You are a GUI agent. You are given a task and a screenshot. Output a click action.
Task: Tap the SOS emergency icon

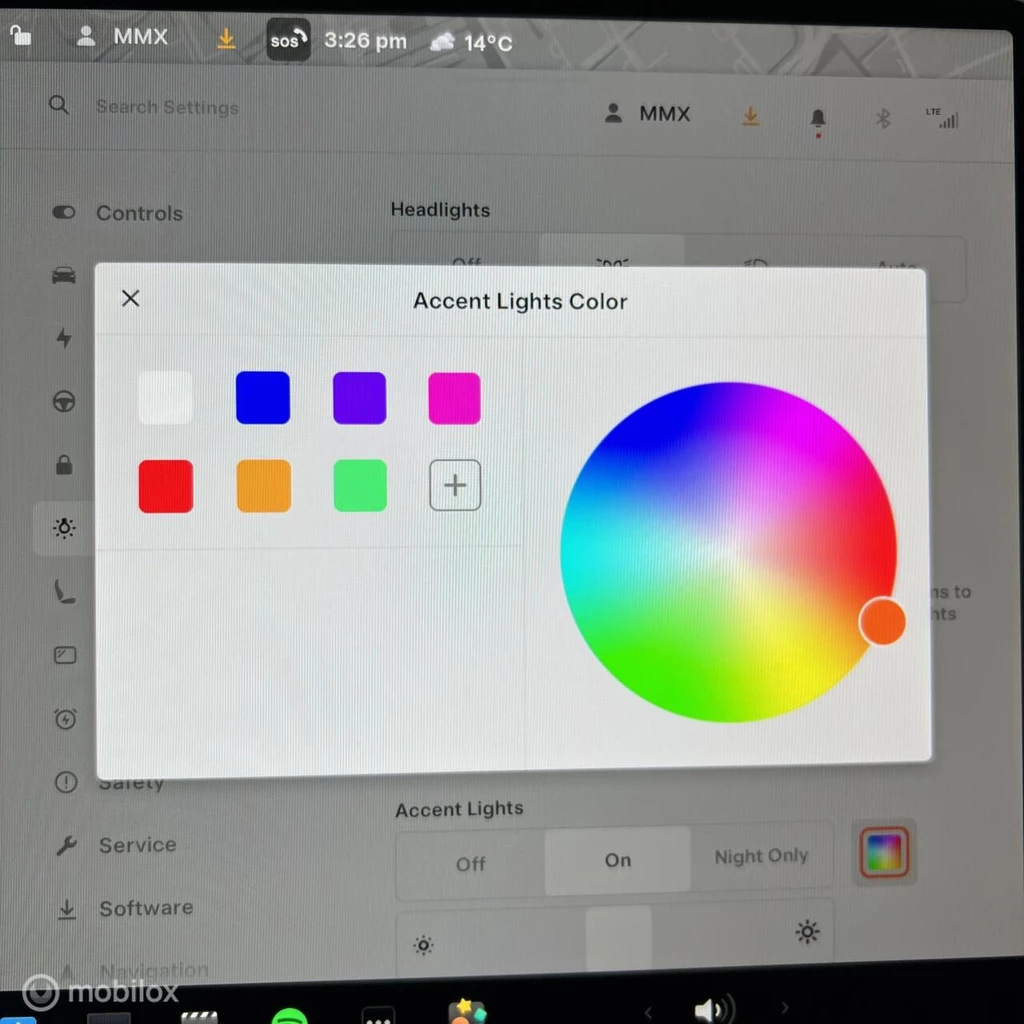tap(288, 41)
